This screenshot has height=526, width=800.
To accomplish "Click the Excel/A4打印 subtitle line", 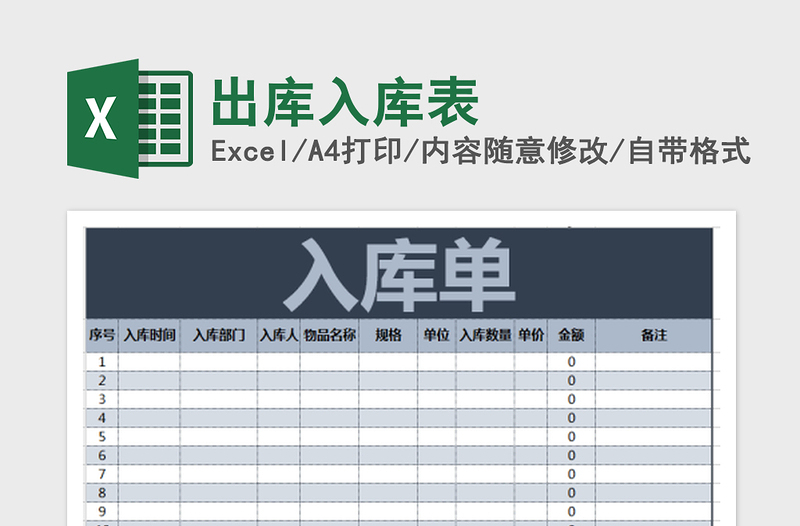I will pyautogui.click(x=481, y=151).
